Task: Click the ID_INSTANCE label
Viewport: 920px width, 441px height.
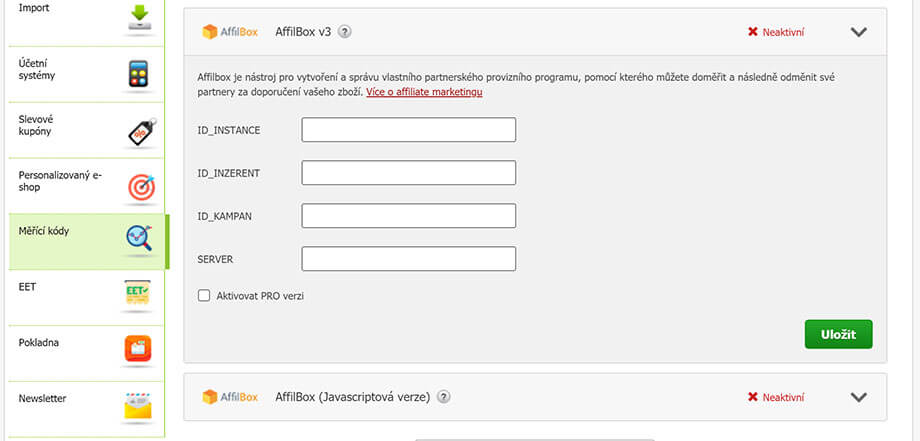Action: point(229,130)
